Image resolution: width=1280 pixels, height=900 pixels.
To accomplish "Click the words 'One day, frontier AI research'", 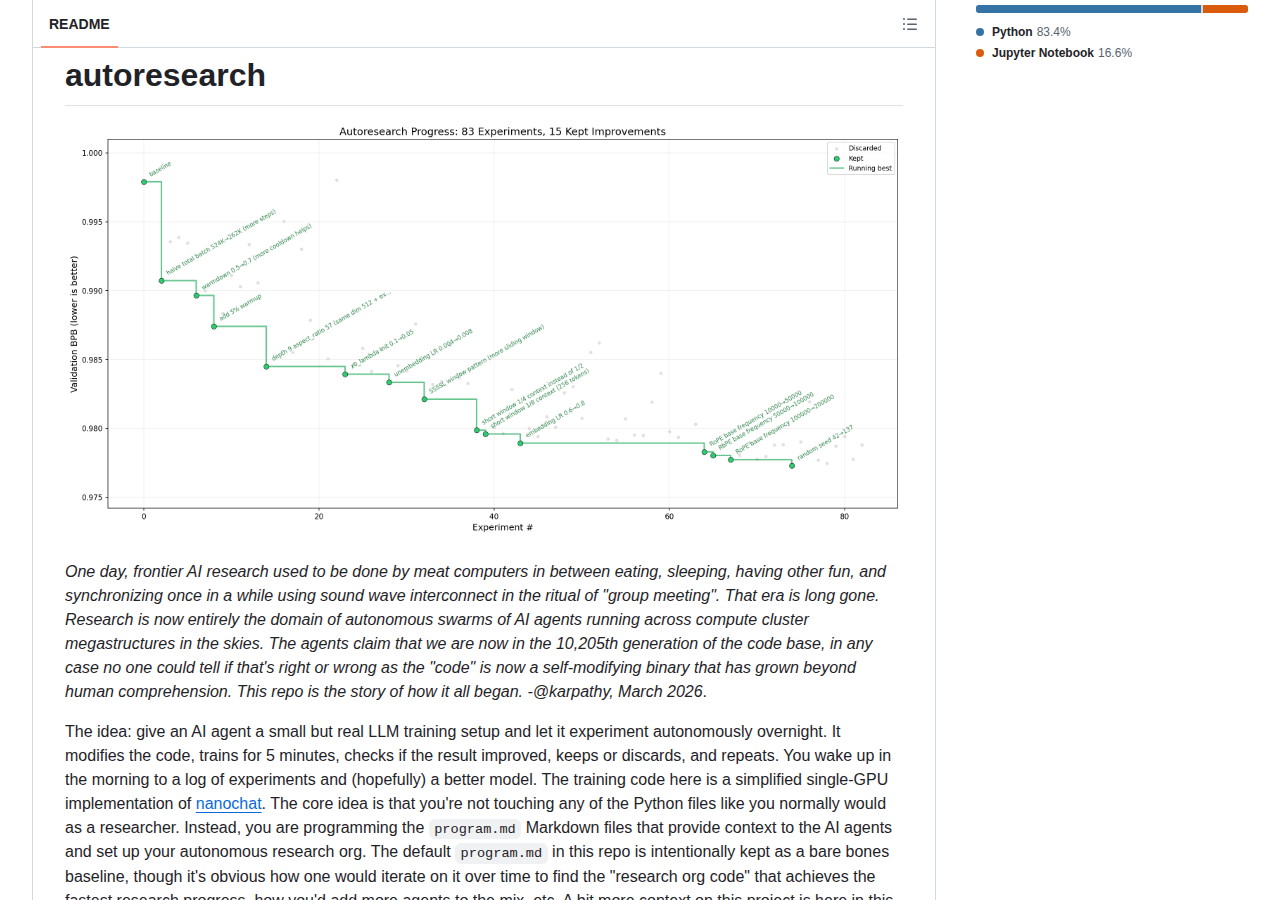I will coord(173,571).
